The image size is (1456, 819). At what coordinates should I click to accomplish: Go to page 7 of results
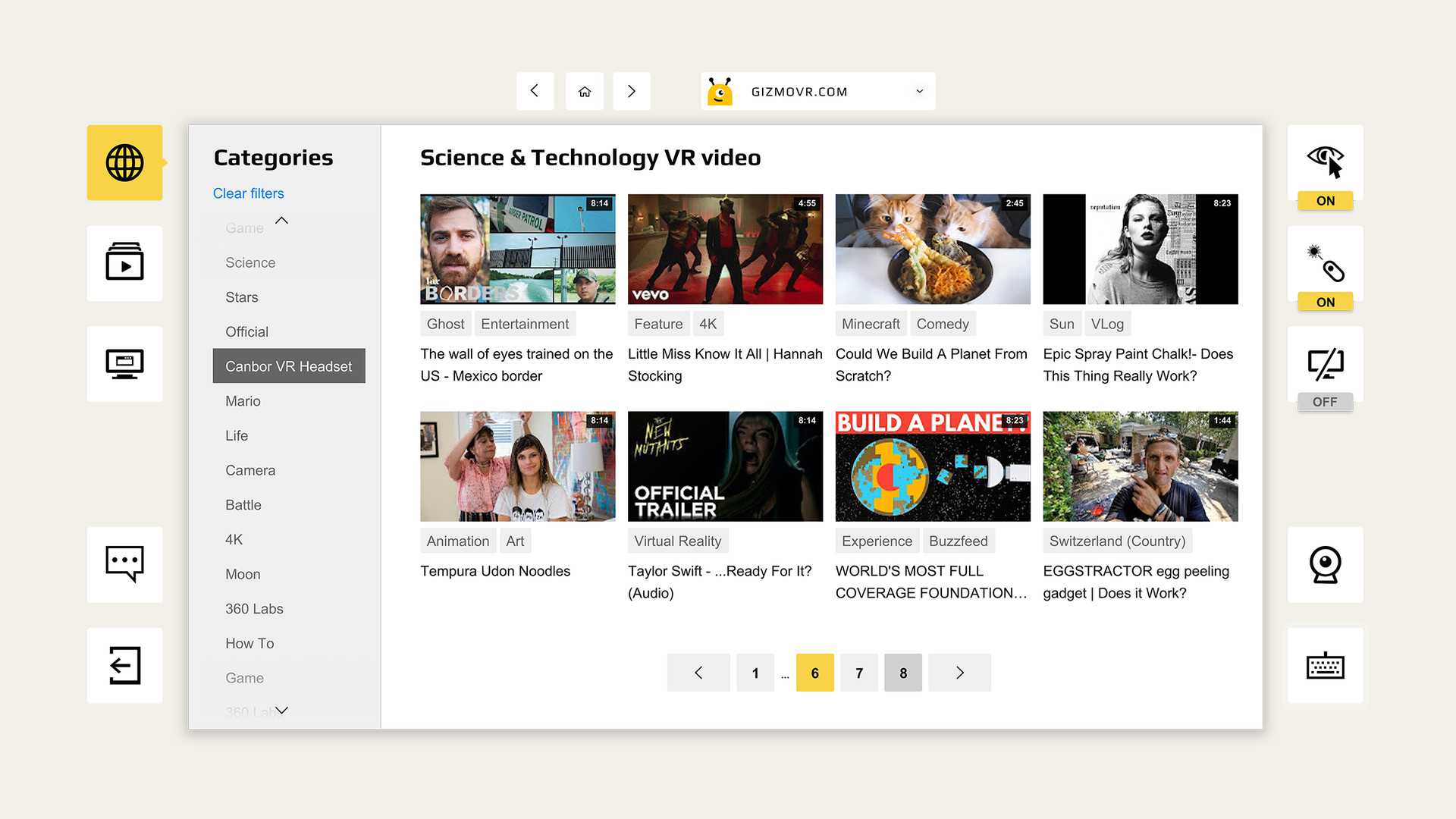(859, 673)
